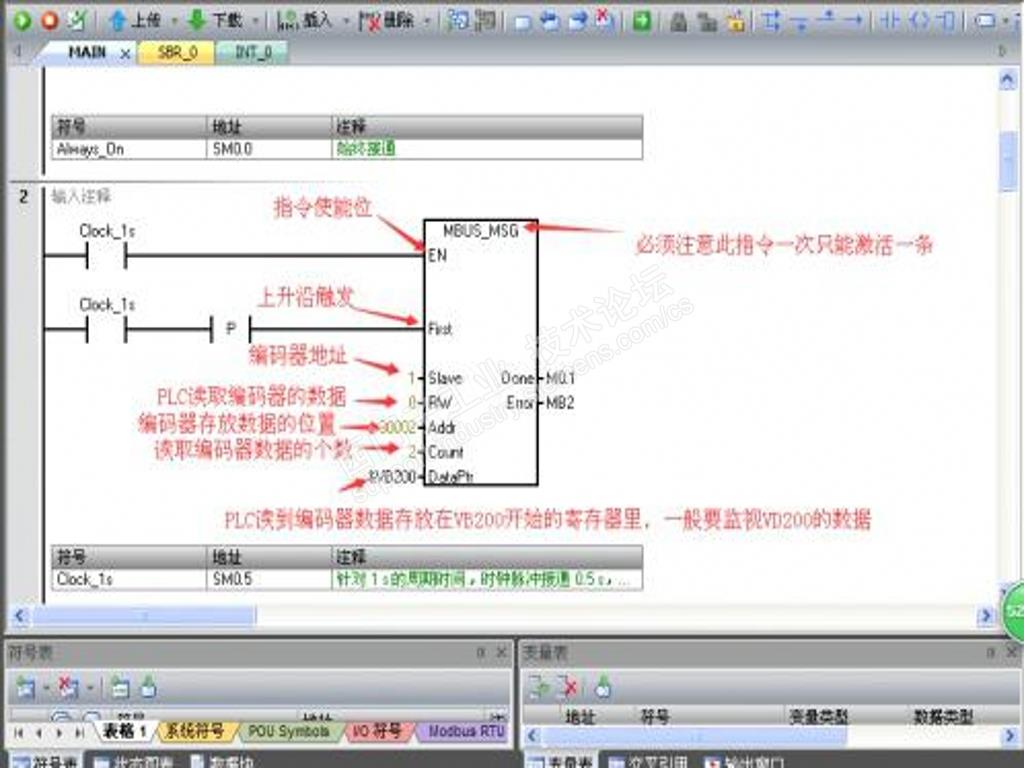Click the program status monitoring icon

coord(458,21)
